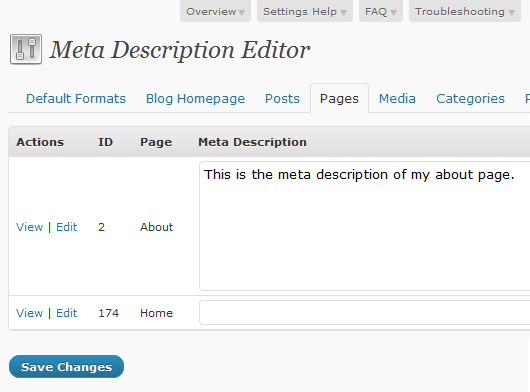This screenshot has height=392, width=530.
Task: Click the ID column header
Action: (x=105, y=142)
